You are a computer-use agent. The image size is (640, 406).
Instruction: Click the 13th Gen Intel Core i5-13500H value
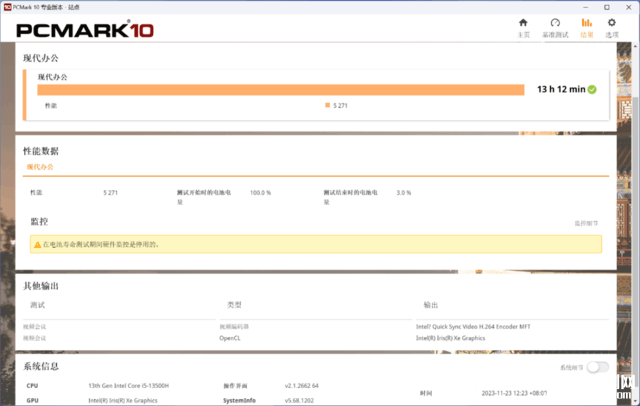point(129,386)
